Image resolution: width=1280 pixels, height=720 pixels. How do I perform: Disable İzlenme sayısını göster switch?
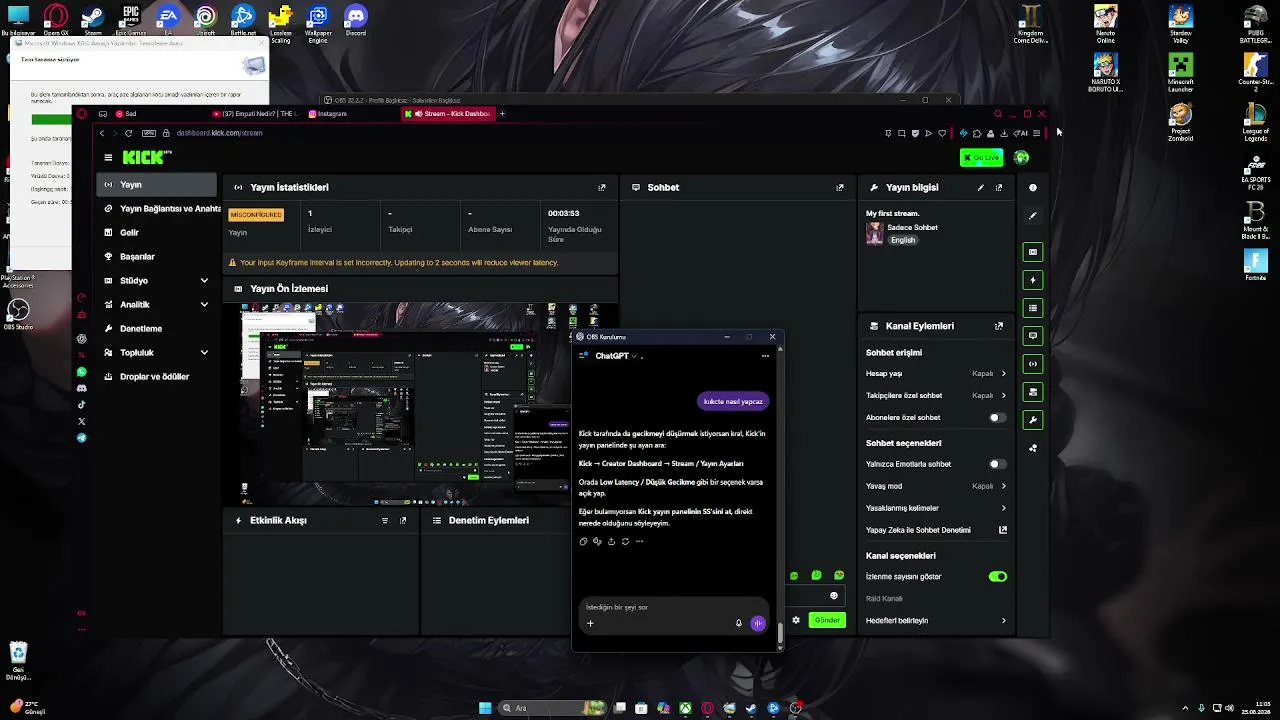point(997,577)
